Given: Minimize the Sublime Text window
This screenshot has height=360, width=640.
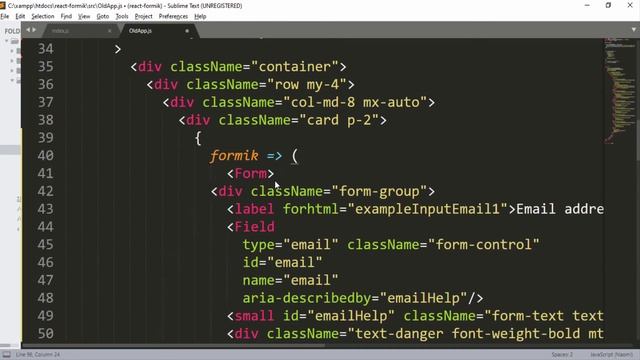Looking at the screenshot, I should pyautogui.click(x=587, y=5).
